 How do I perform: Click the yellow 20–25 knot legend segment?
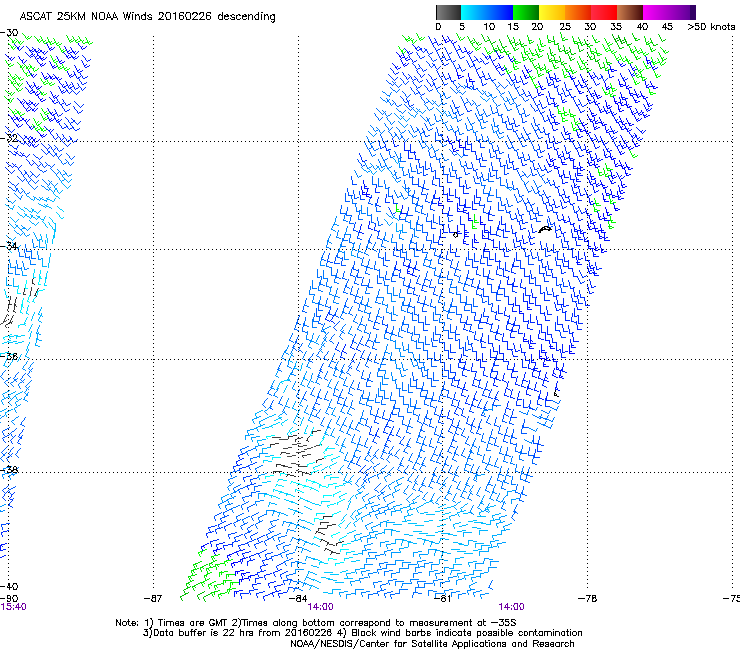[552, 12]
